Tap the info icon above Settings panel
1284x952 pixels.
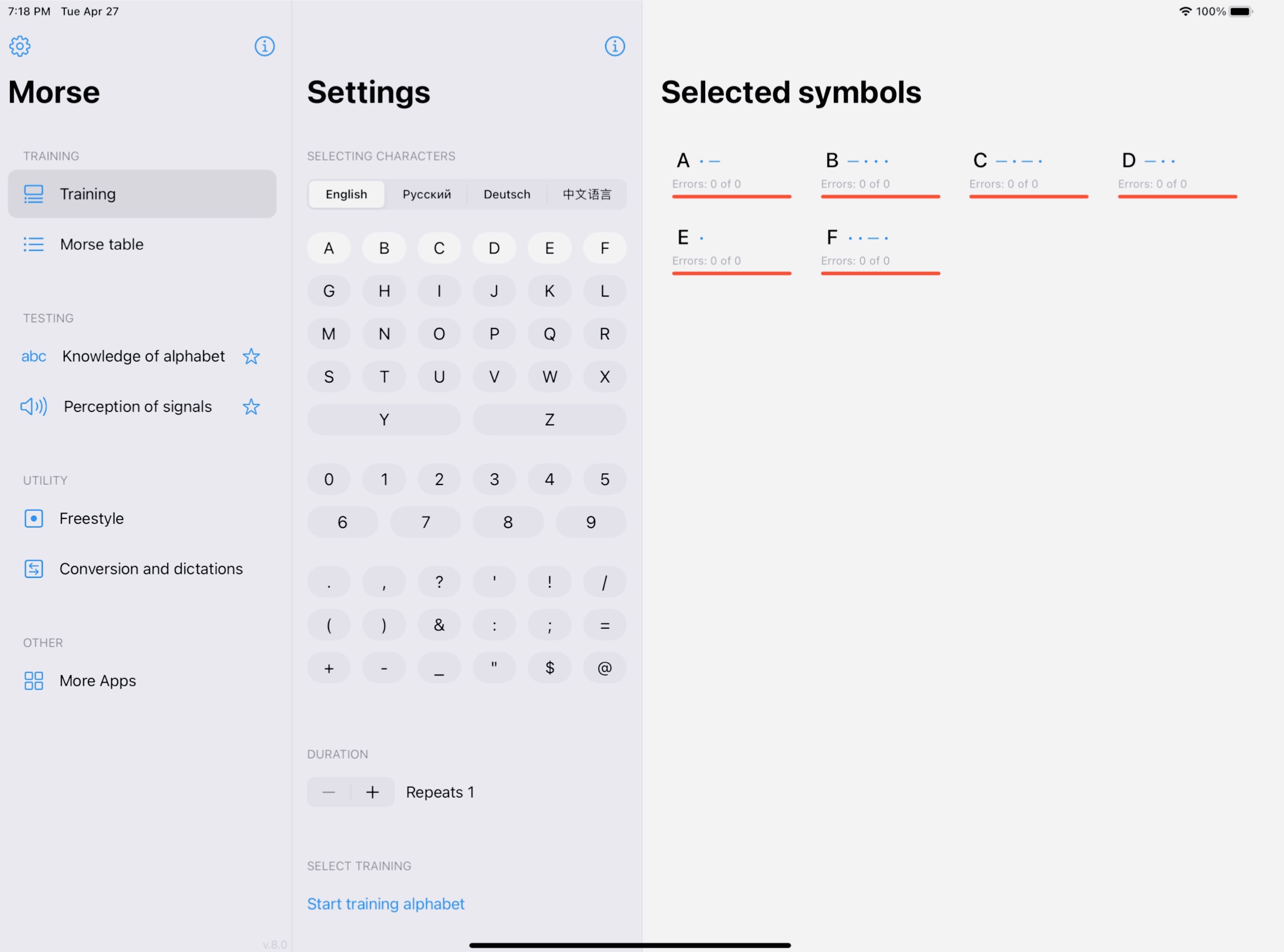click(x=615, y=46)
